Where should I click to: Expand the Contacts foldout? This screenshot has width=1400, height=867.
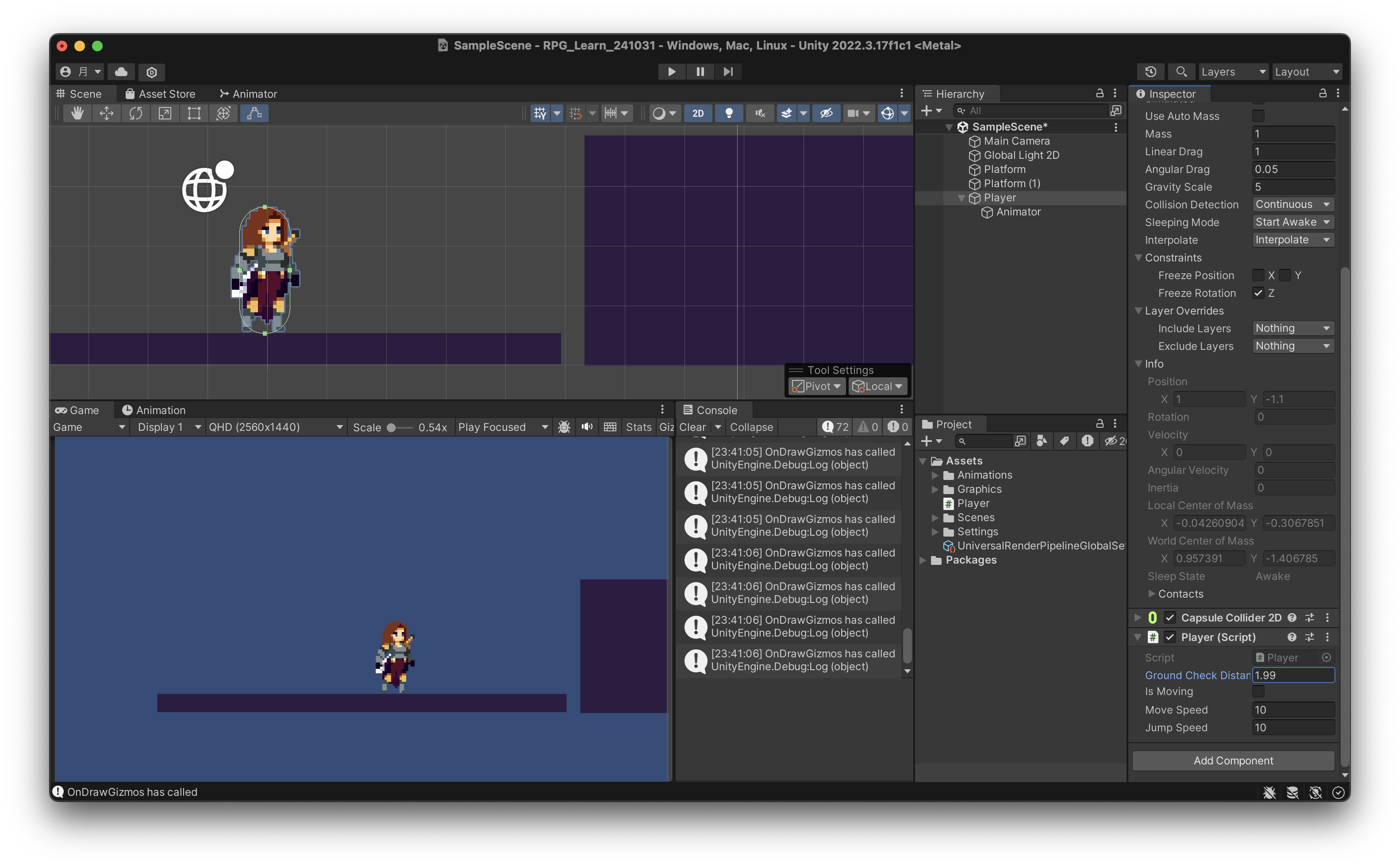1151,594
